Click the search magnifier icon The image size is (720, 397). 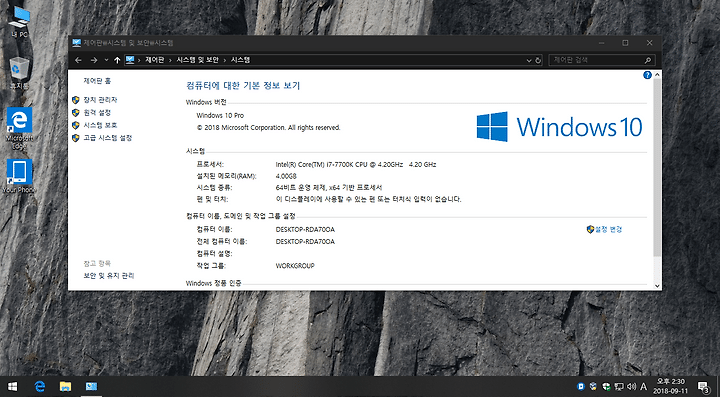[647, 60]
